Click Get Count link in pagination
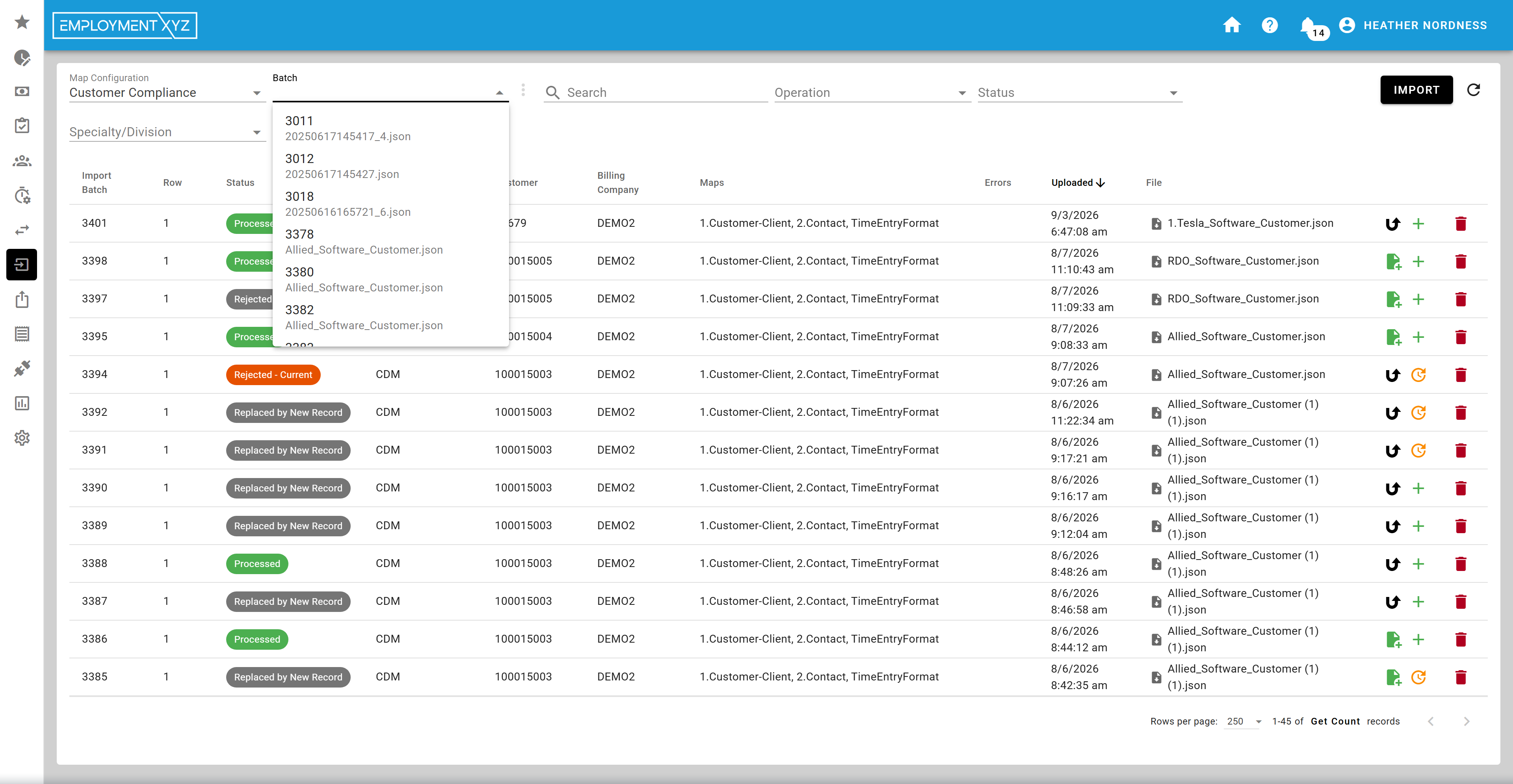The width and height of the screenshot is (1513, 784). pyautogui.click(x=1335, y=721)
